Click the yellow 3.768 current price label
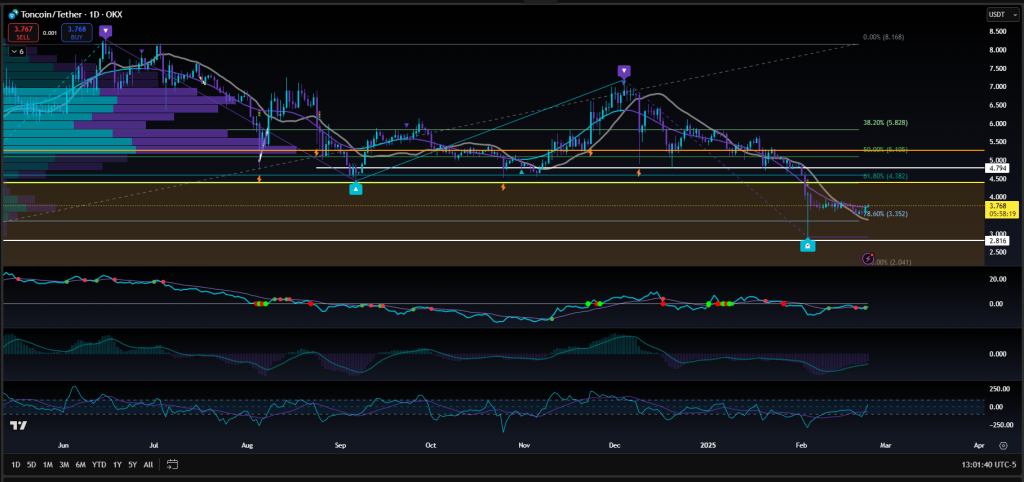 click(1001, 209)
